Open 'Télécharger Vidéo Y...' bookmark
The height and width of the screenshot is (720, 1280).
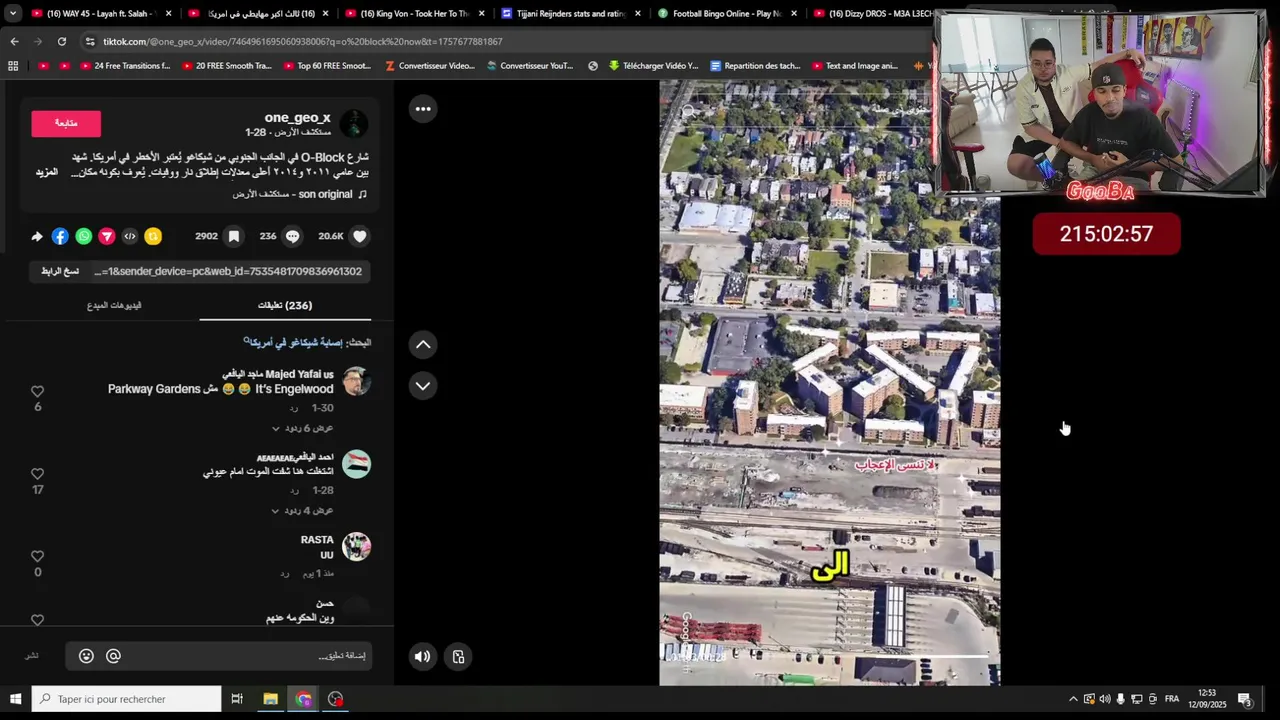652,66
